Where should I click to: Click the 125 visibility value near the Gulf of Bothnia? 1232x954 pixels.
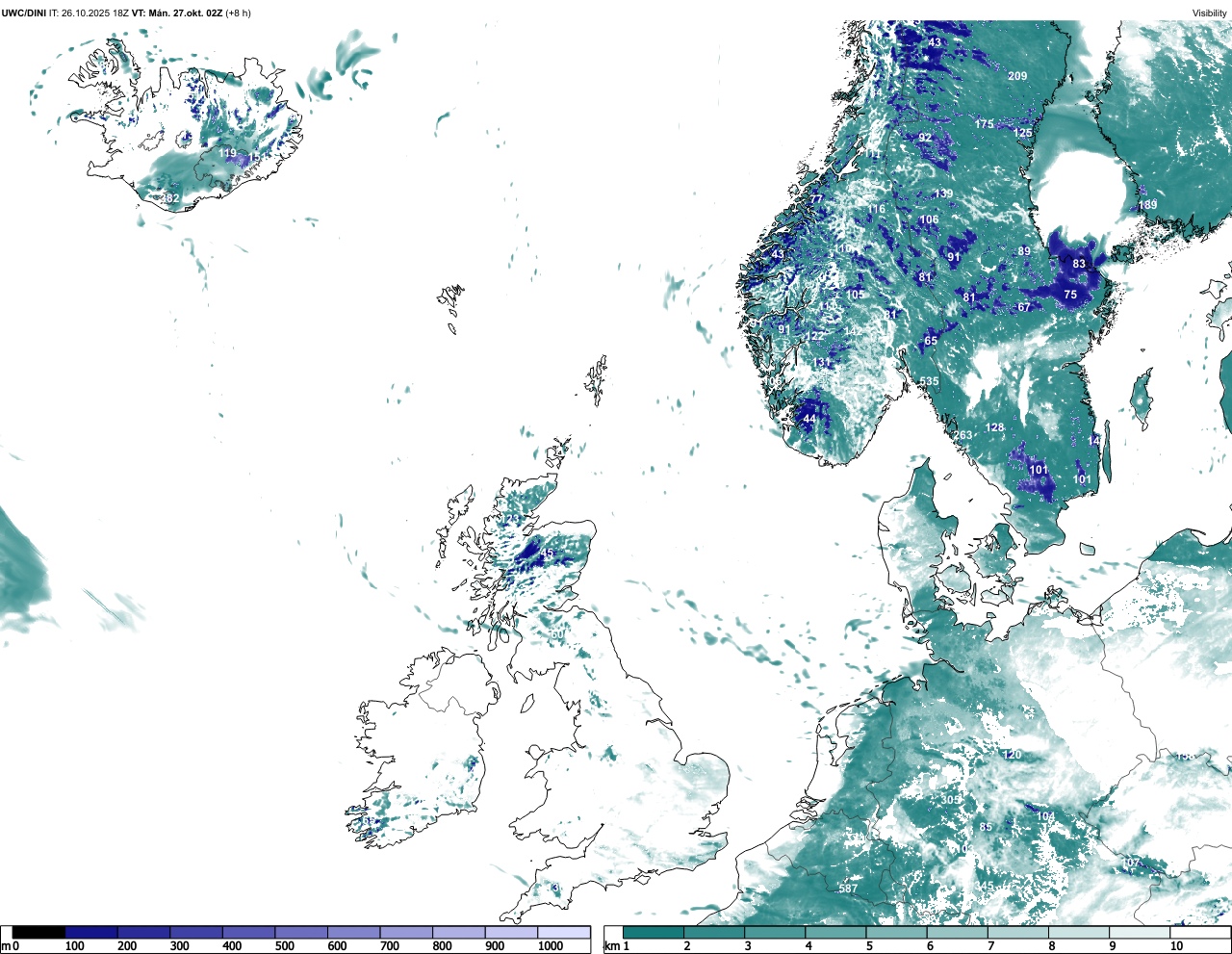[1022, 133]
